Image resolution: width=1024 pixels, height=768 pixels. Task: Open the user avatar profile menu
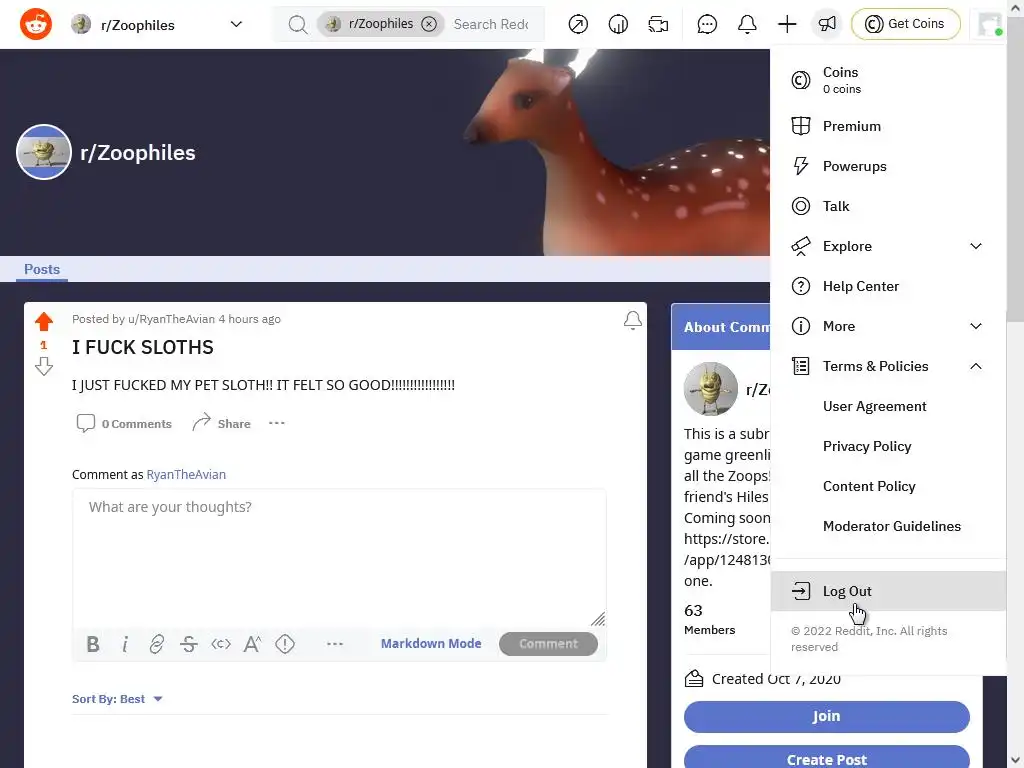[989, 24]
